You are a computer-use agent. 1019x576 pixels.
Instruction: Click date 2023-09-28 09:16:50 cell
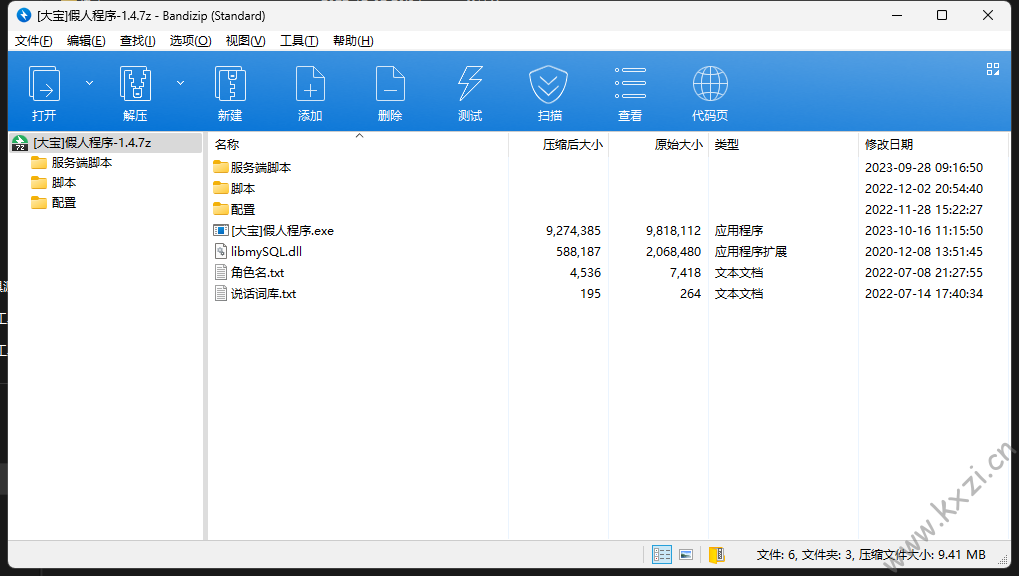923,168
